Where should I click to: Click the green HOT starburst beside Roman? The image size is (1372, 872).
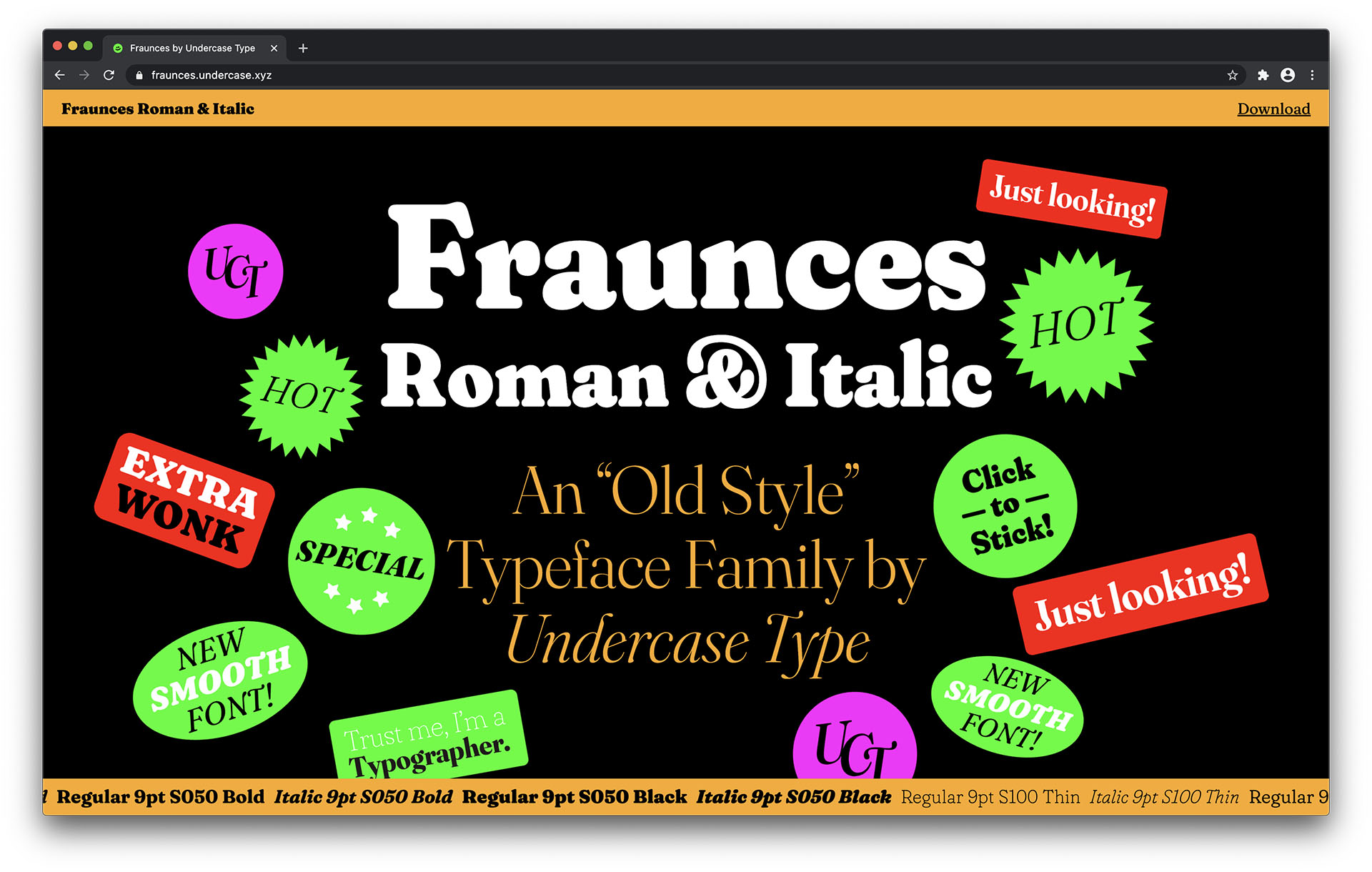point(301,396)
